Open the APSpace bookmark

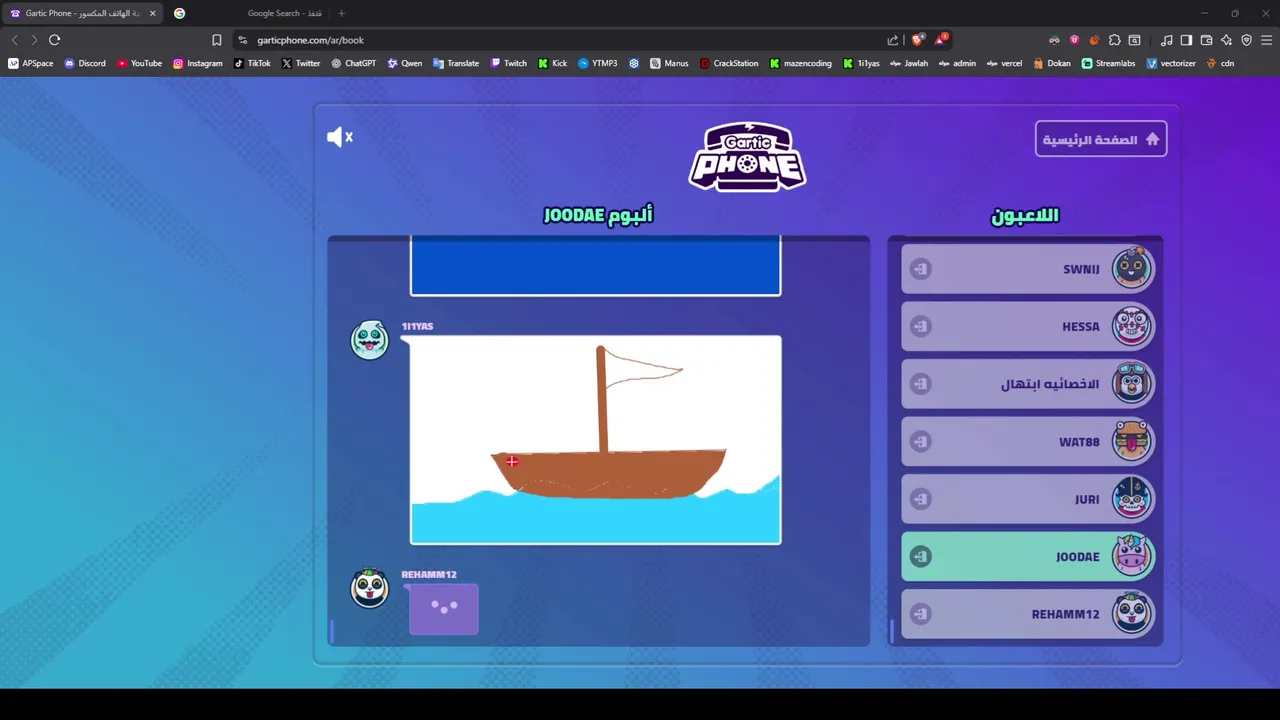31,63
